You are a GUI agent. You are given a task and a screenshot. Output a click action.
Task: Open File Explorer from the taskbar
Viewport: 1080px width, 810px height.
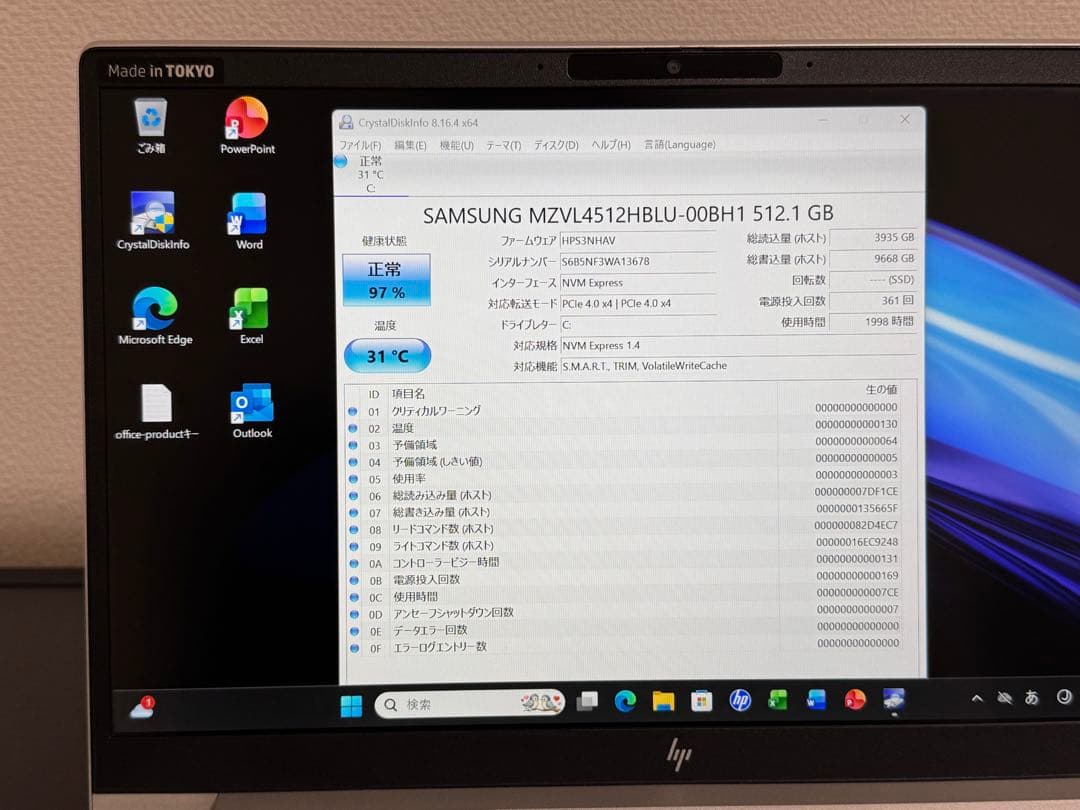[x=663, y=701]
